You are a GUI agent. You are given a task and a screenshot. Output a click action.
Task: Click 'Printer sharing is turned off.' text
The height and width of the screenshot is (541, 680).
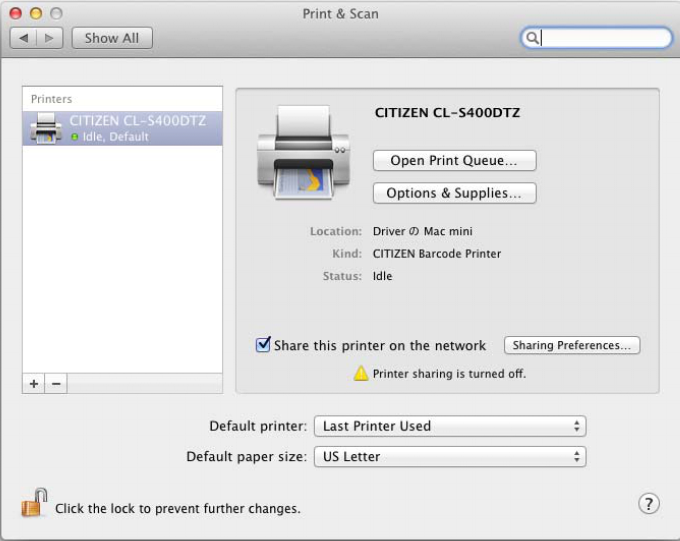pos(449,374)
